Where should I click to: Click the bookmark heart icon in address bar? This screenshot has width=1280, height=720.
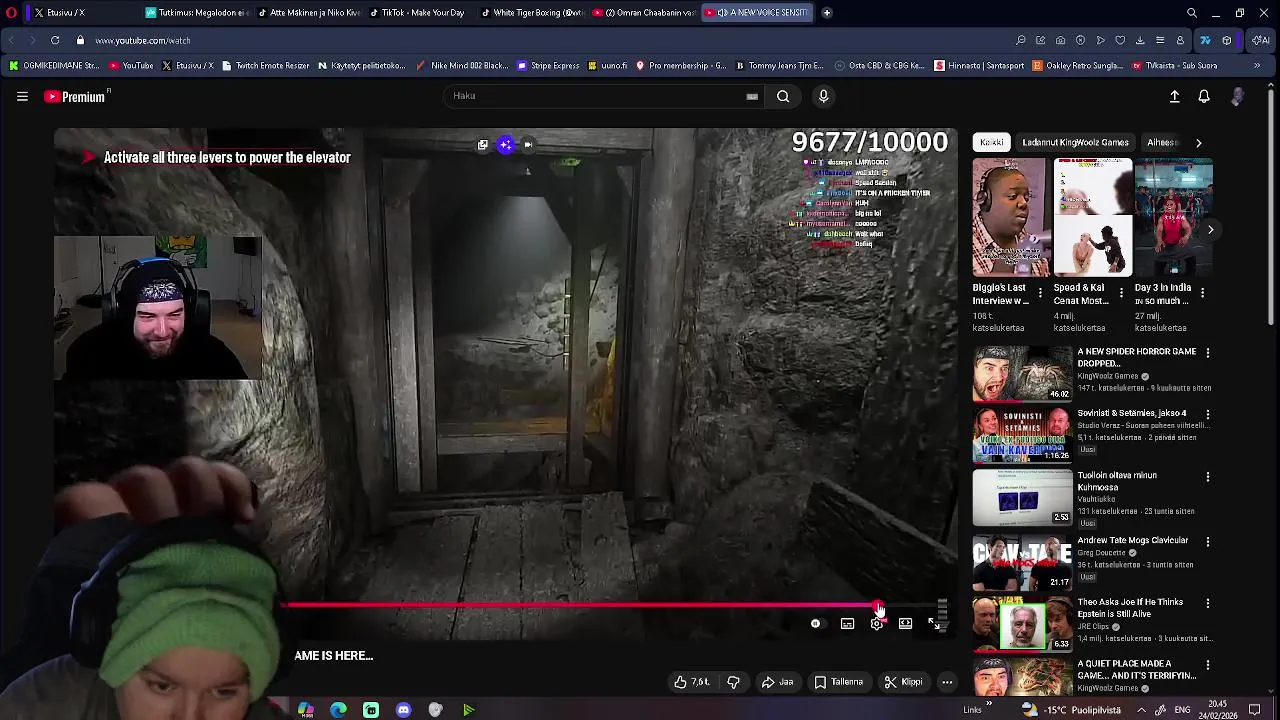1120,41
